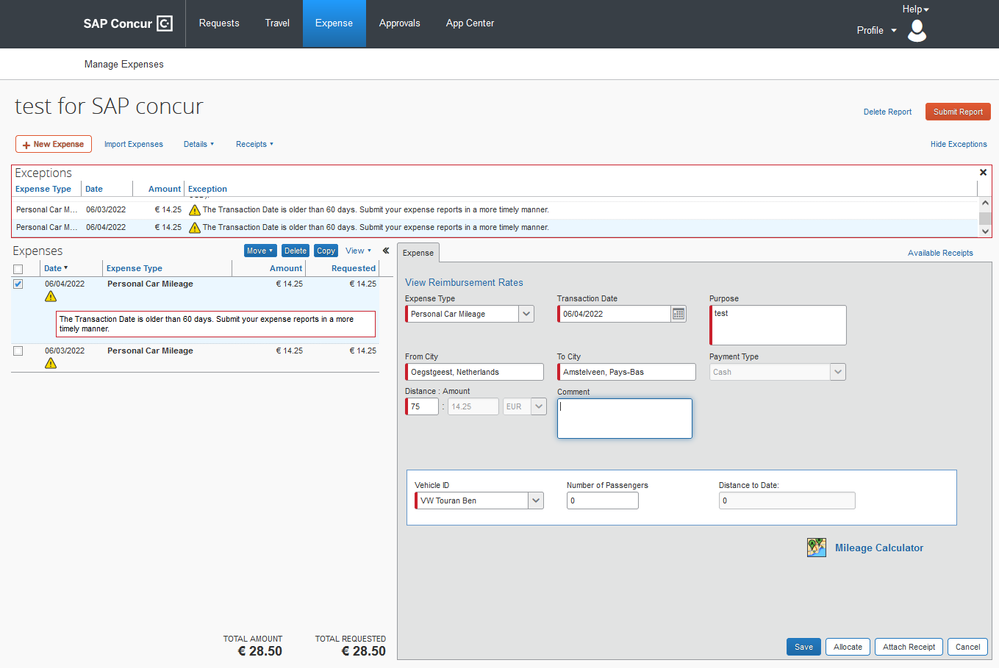Click warning icon in 06/03/2022 exception row

(194, 210)
